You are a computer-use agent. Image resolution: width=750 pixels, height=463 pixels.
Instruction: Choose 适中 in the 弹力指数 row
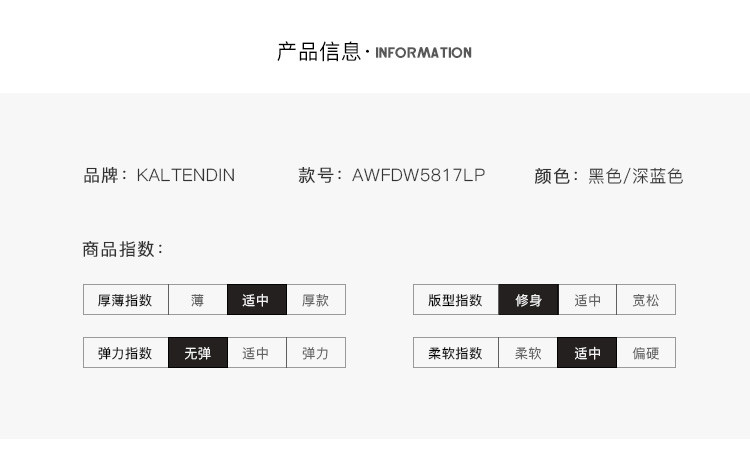[x=257, y=353]
